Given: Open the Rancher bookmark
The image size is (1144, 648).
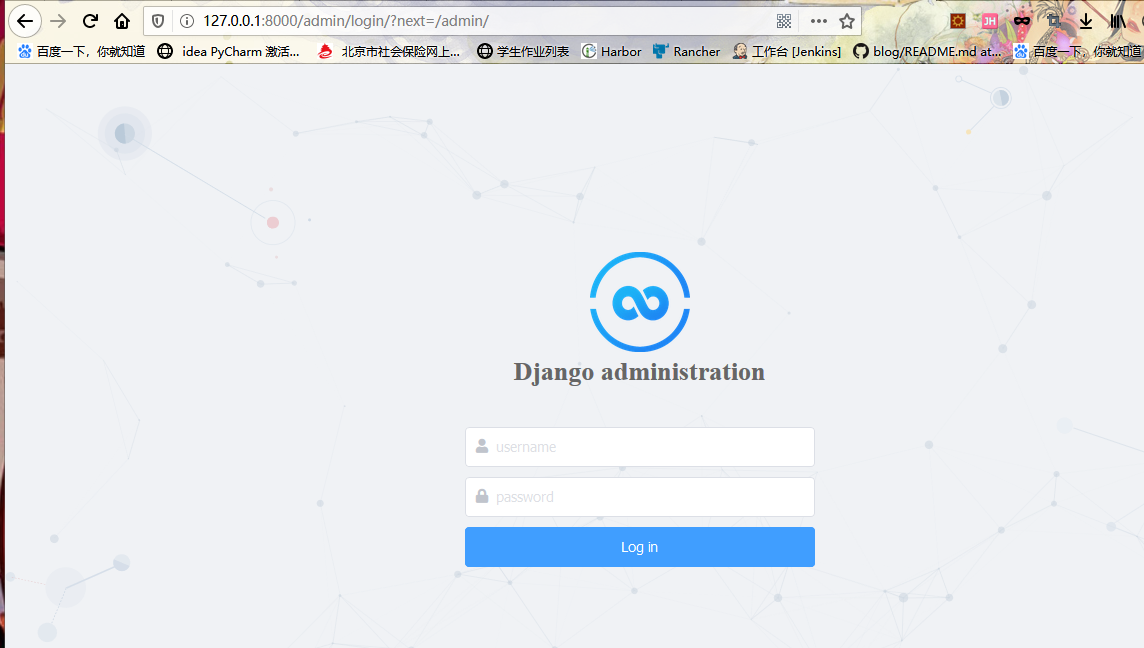Looking at the screenshot, I should coord(687,51).
